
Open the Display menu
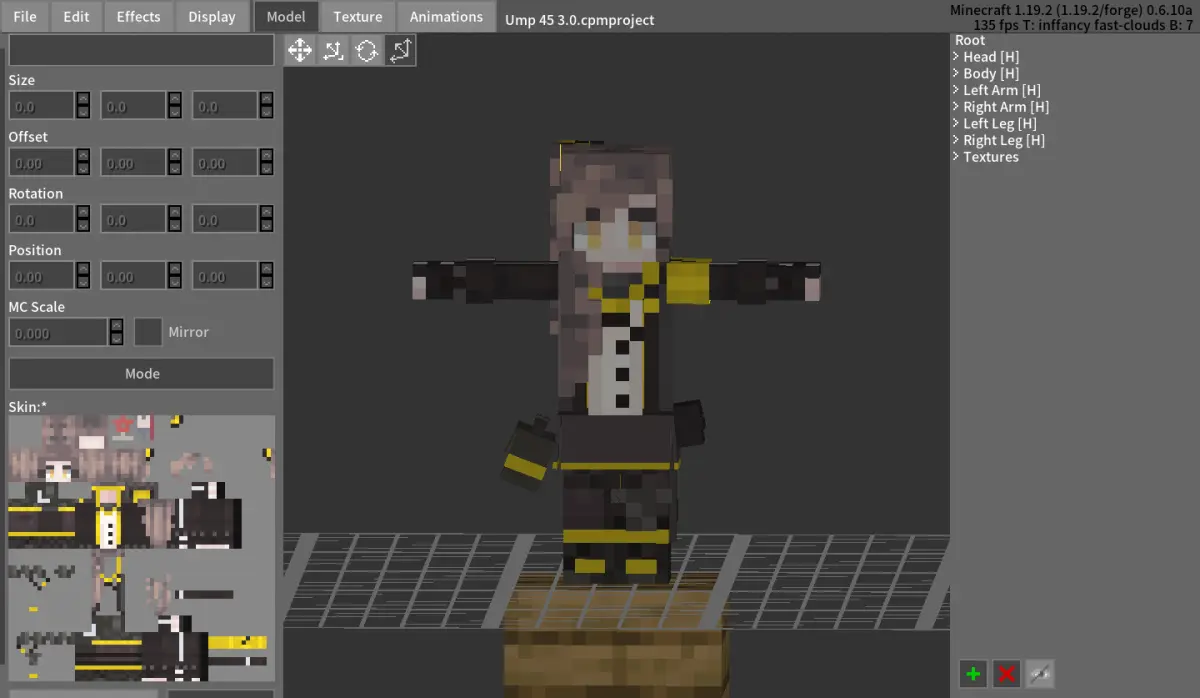coord(212,16)
